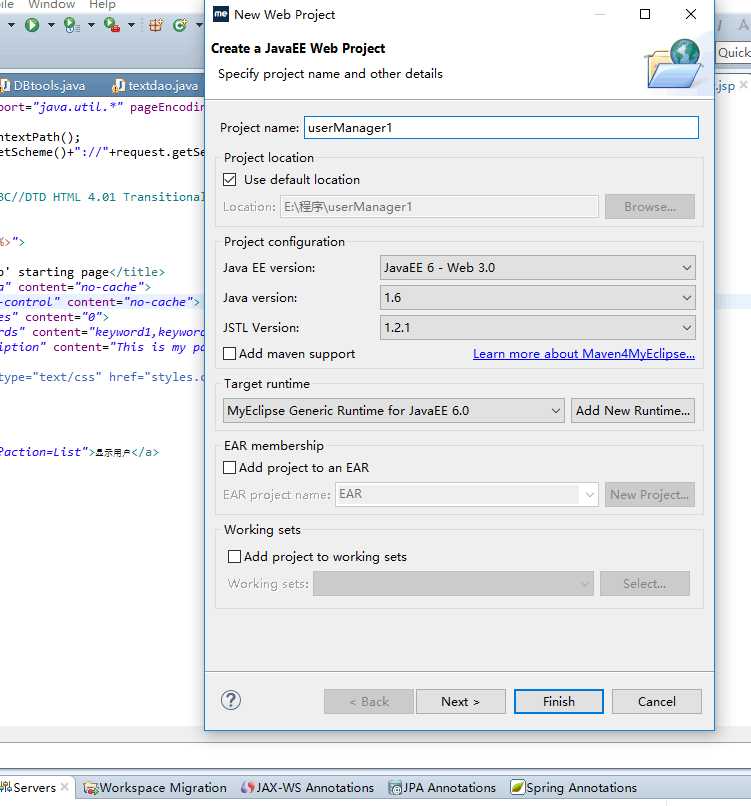
Task: Click the green Run button in toolbar
Action: tap(32, 25)
